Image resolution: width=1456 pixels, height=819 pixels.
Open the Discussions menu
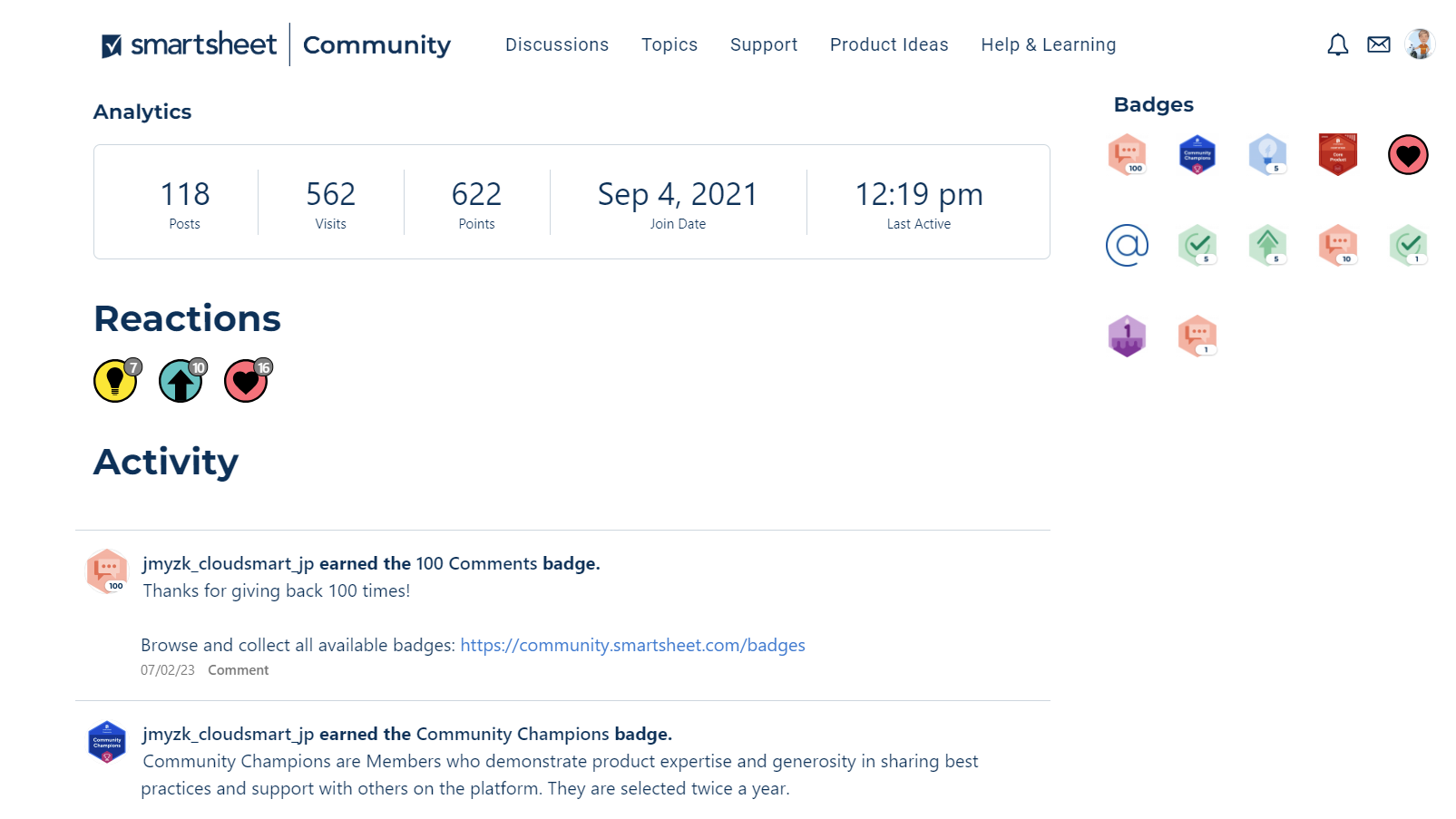tap(557, 44)
